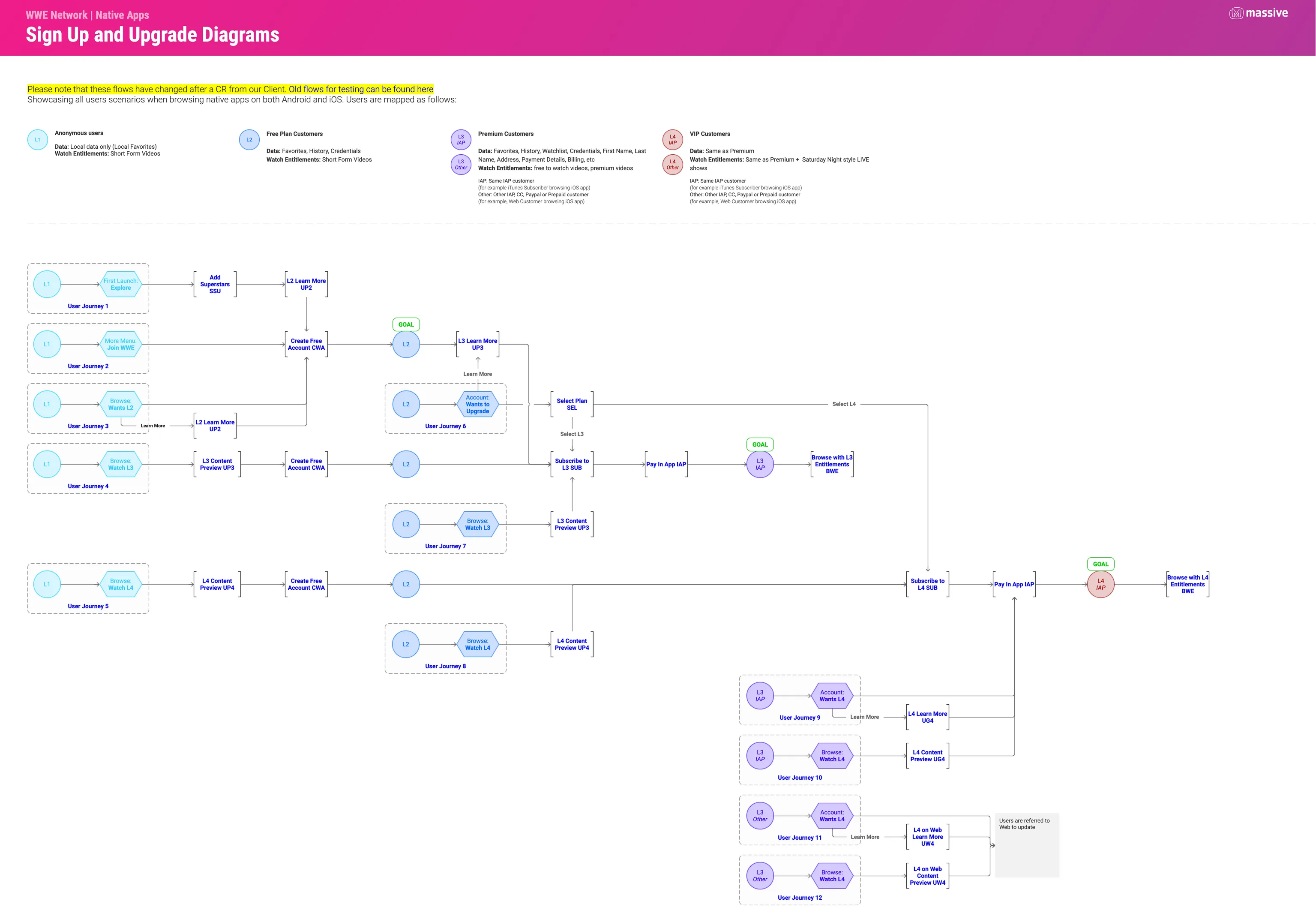Select the L1 Anonymous users legend circle
1316x913 pixels.
(x=38, y=140)
